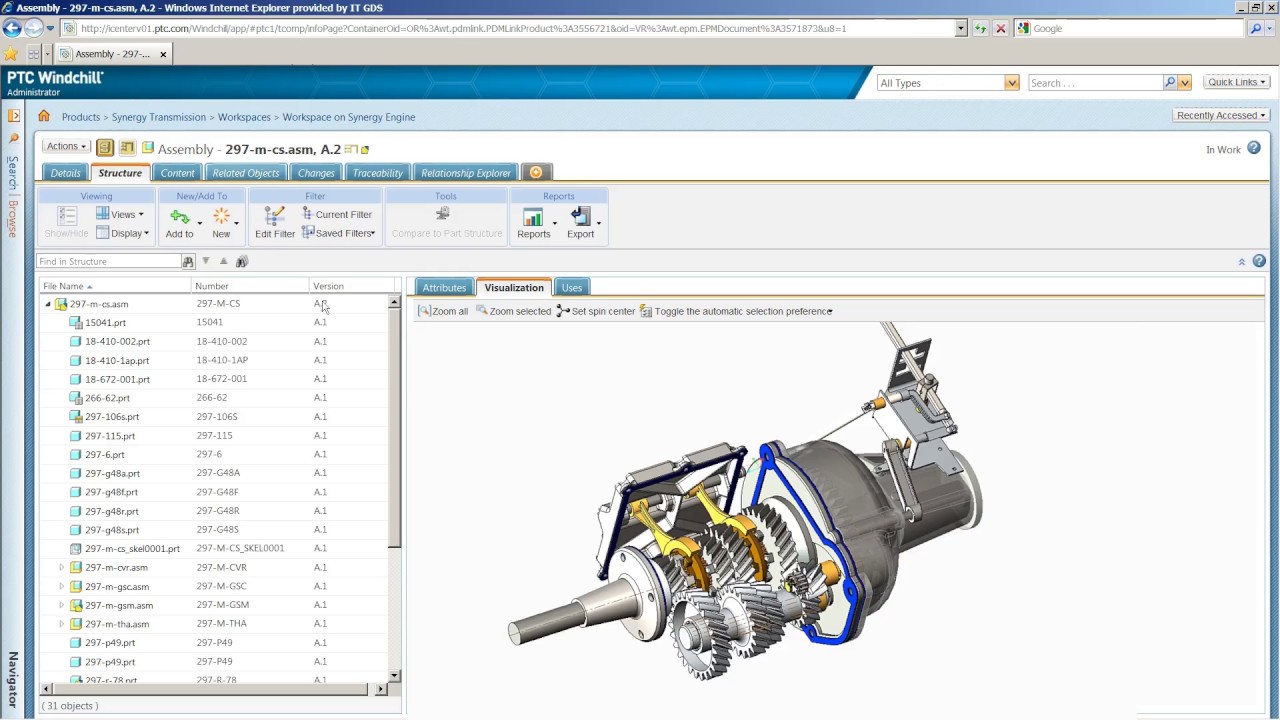Open the Recently Accessed dropdown

click(x=1222, y=115)
